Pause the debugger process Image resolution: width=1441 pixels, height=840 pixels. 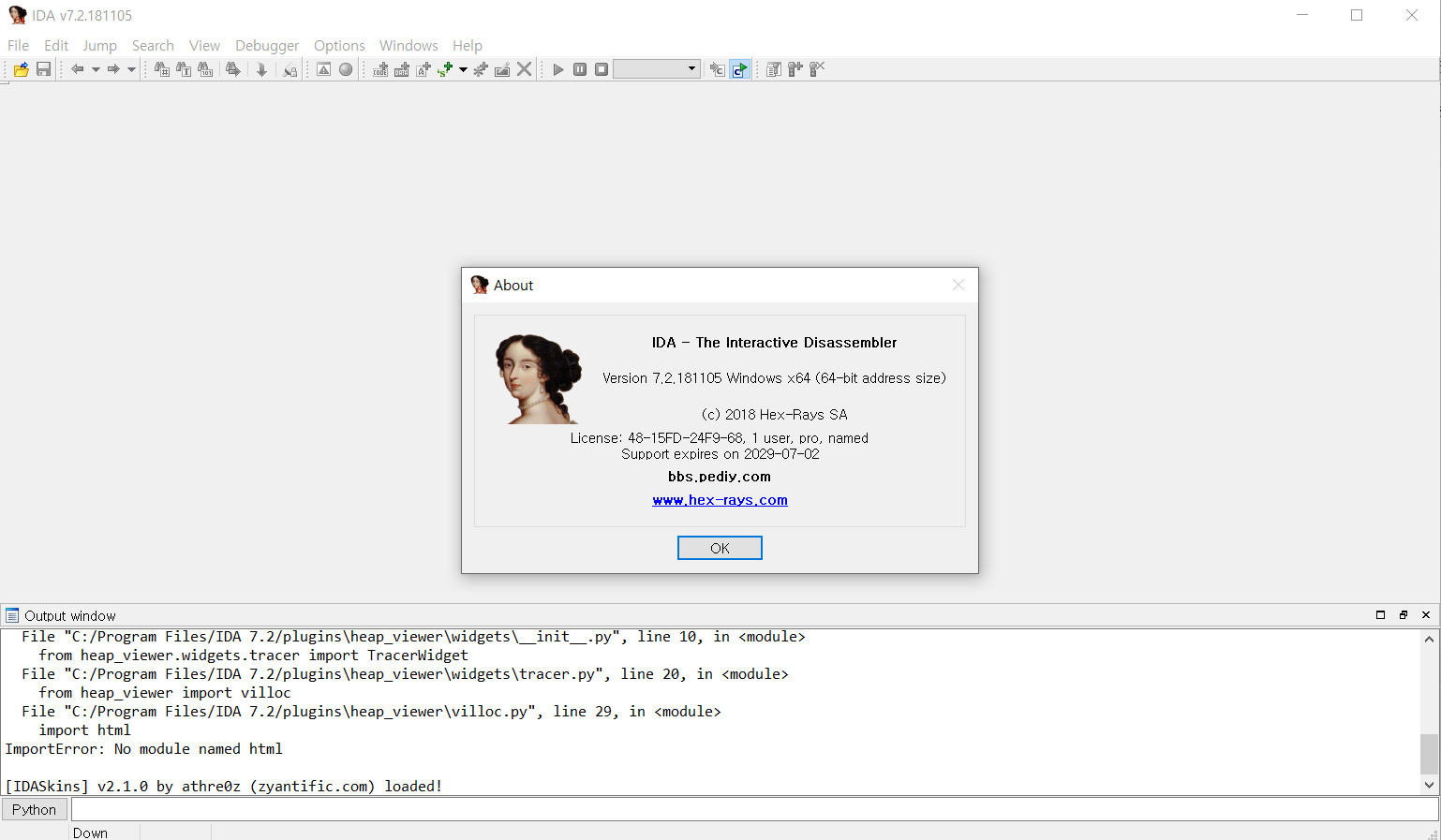pos(580,69)
